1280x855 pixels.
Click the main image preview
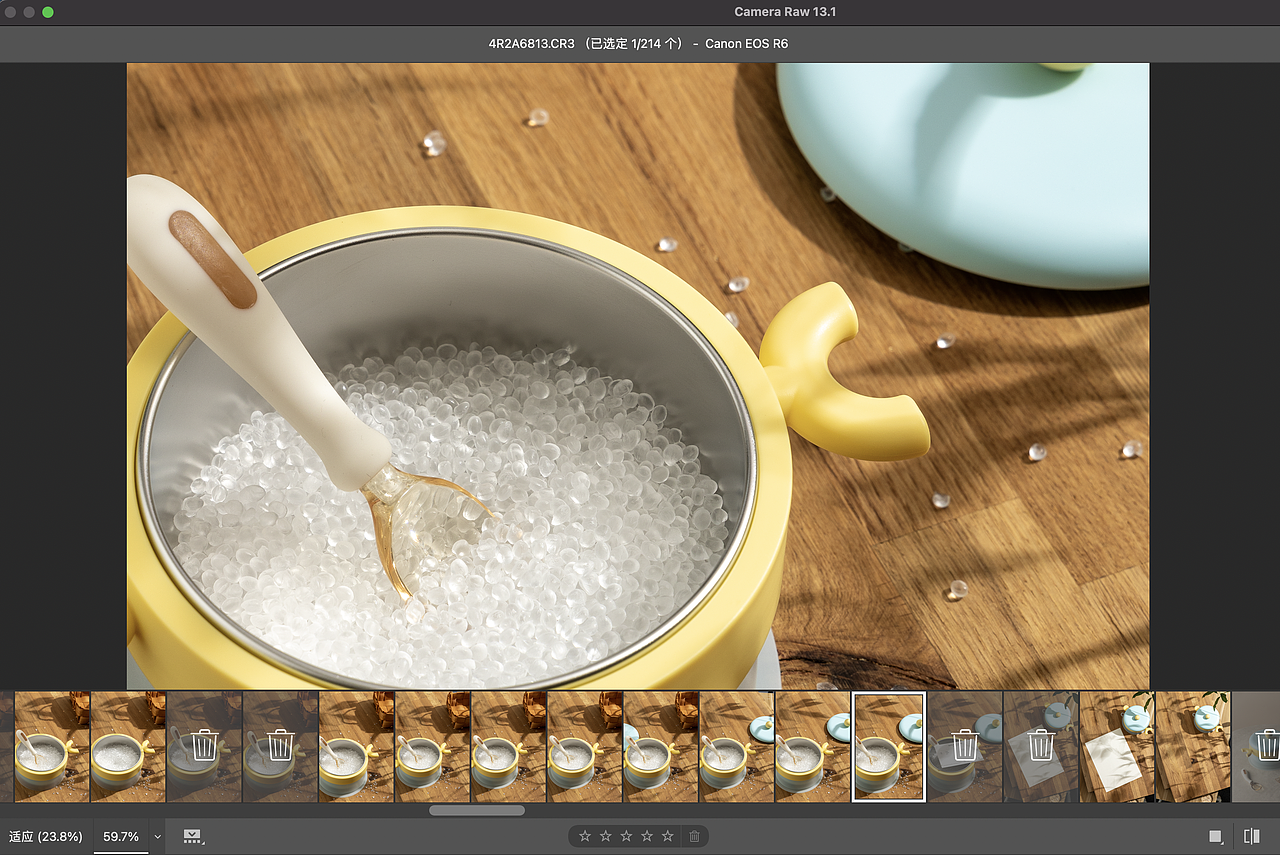click(638, 376)
